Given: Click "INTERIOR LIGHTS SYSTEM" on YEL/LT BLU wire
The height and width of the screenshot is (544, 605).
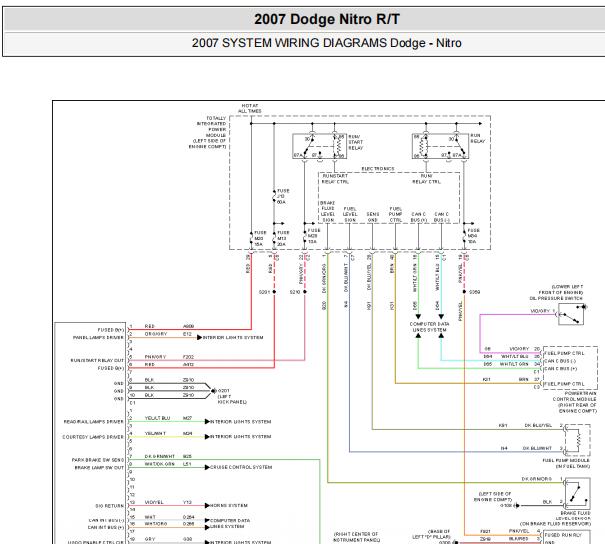Looking at the screenshot, I should pyautogui.click(x=240, y=422).
